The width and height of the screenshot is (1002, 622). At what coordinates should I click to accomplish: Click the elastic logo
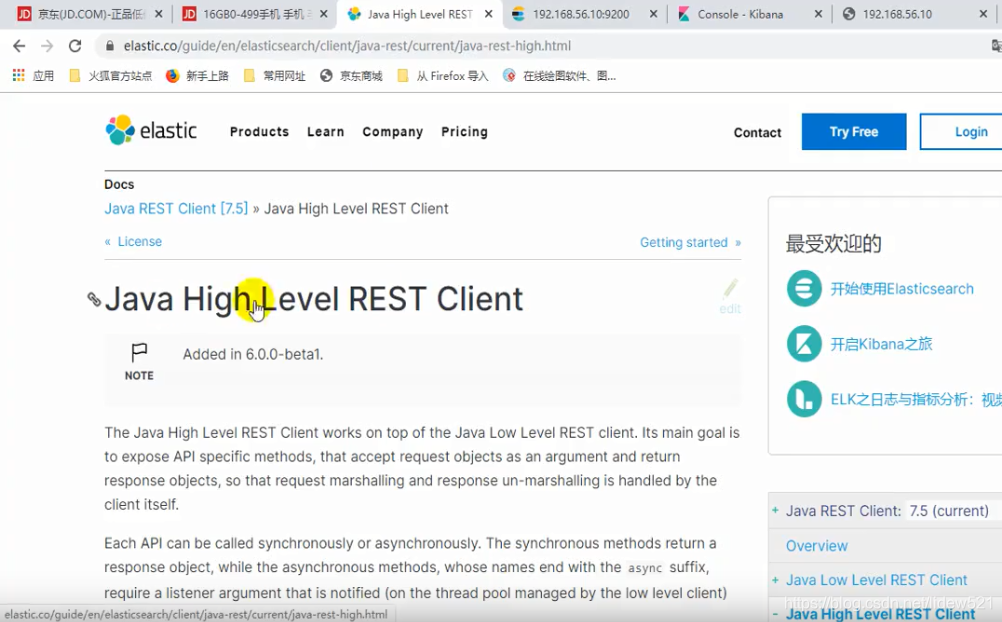151,130
